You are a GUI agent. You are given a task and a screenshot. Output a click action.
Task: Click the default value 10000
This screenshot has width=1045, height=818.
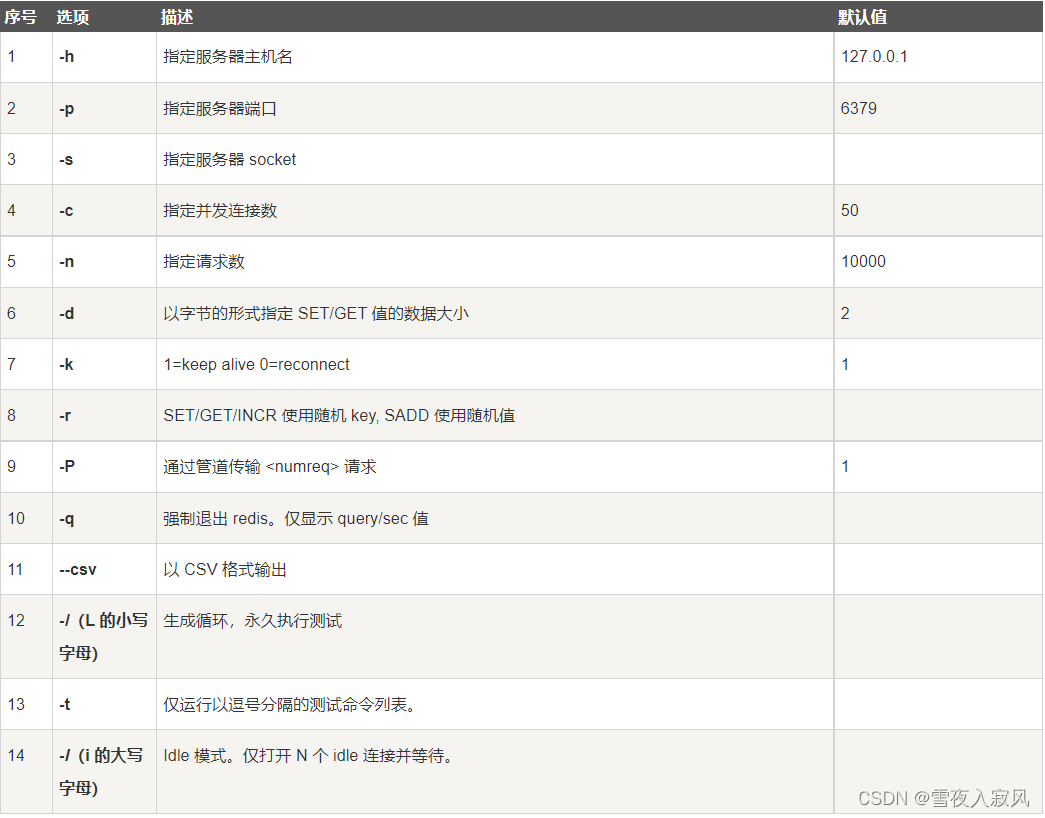[x=863, y=262]
